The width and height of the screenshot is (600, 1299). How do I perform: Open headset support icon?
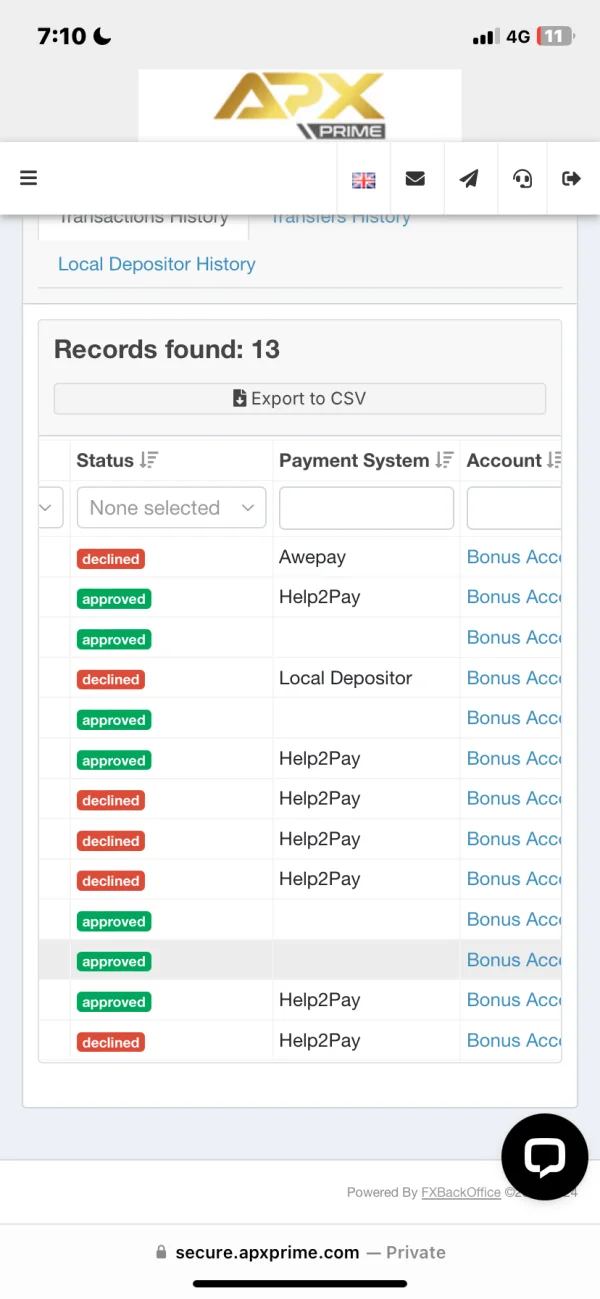pyautogui.click(x=522, y=179)
